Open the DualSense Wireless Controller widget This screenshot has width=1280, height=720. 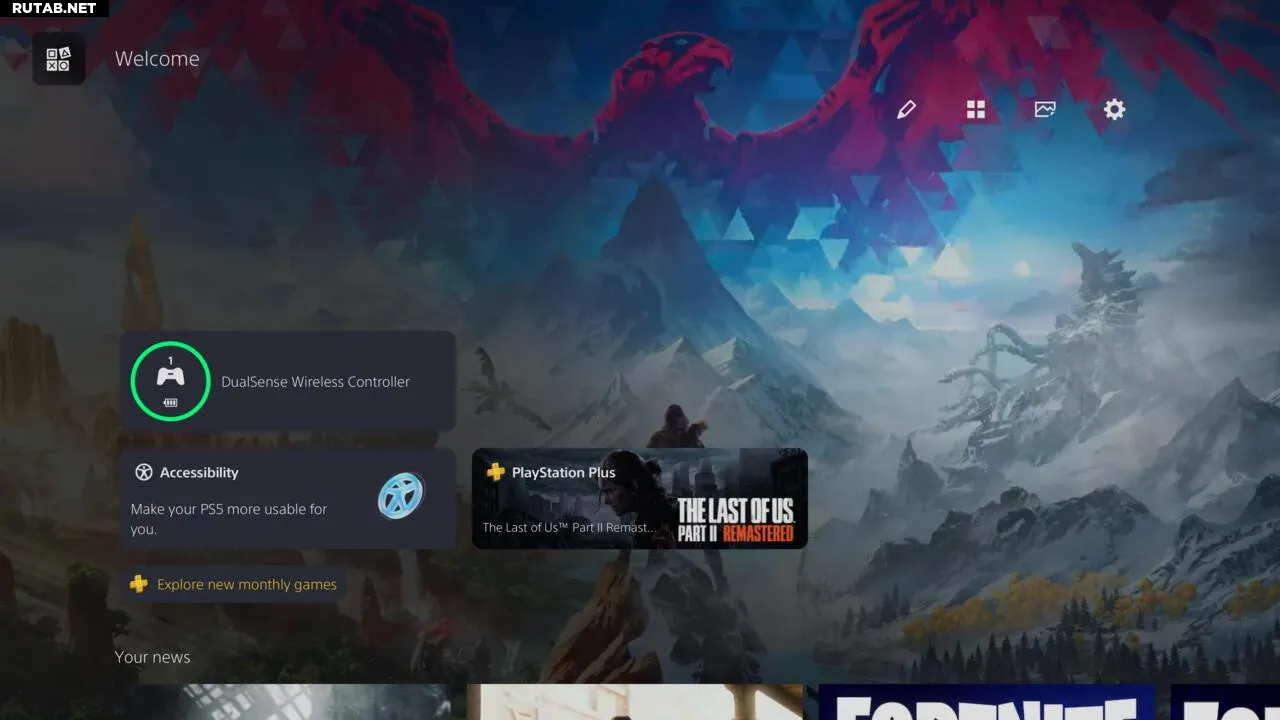(x=315, y=382)
